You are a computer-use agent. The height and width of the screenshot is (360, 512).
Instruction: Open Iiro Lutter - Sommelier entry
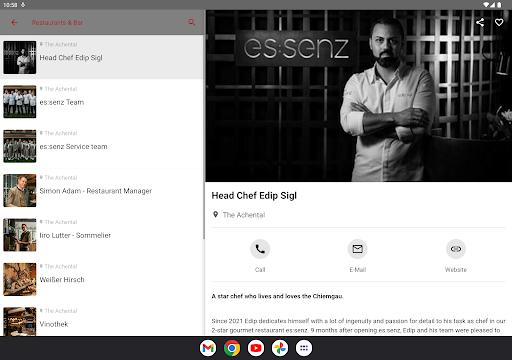pos(102,235)
